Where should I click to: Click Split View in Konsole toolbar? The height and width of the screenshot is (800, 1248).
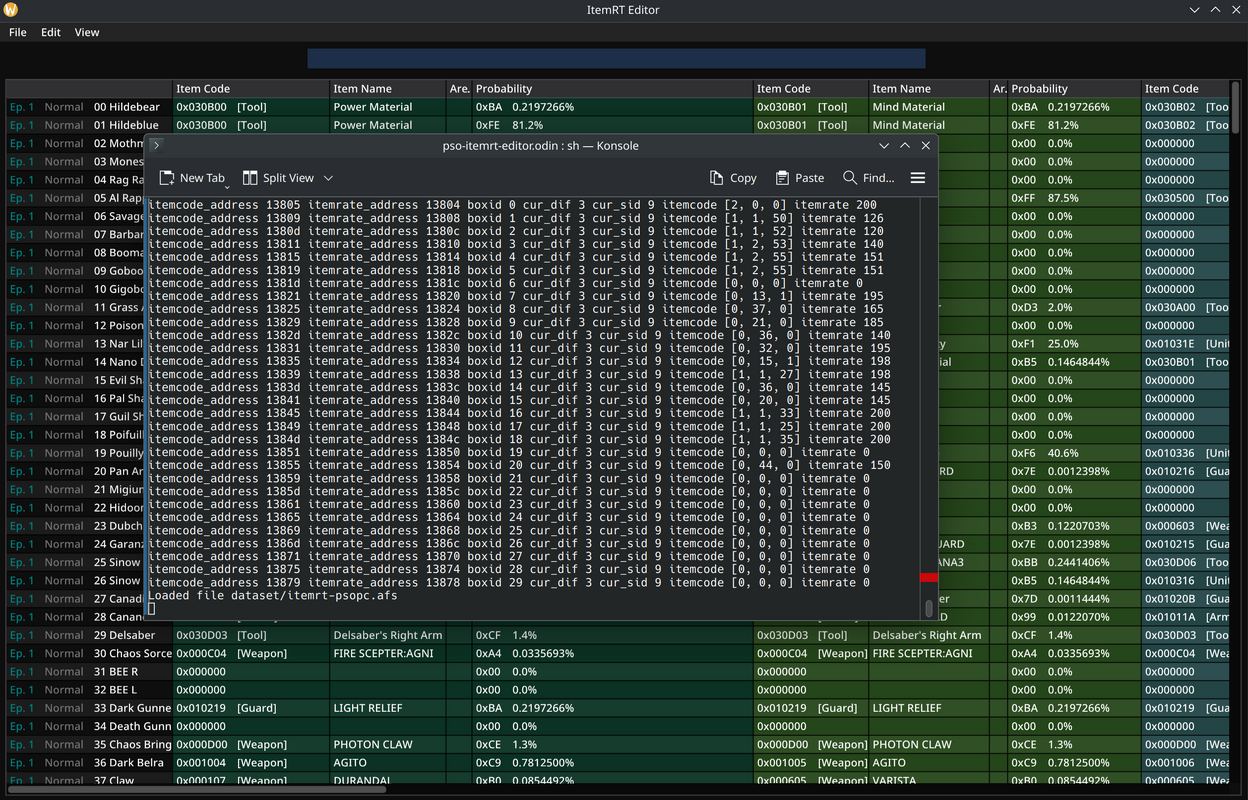pos(278,178)
